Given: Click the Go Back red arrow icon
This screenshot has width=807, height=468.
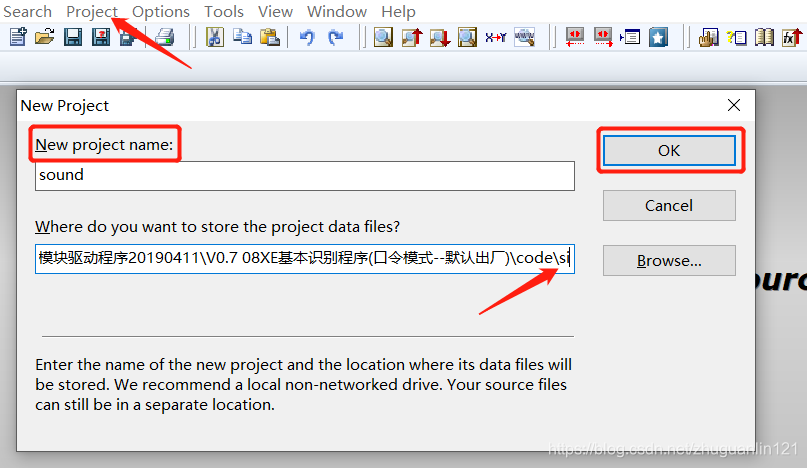Looking at the screenshot, I should point(575,37).
